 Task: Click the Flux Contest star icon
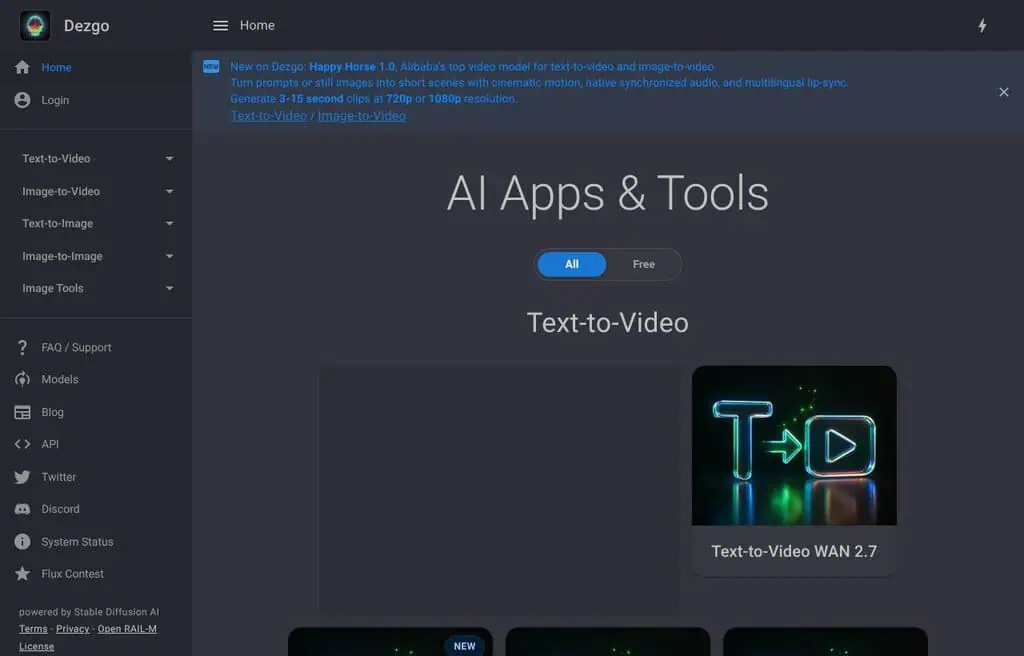22,574
